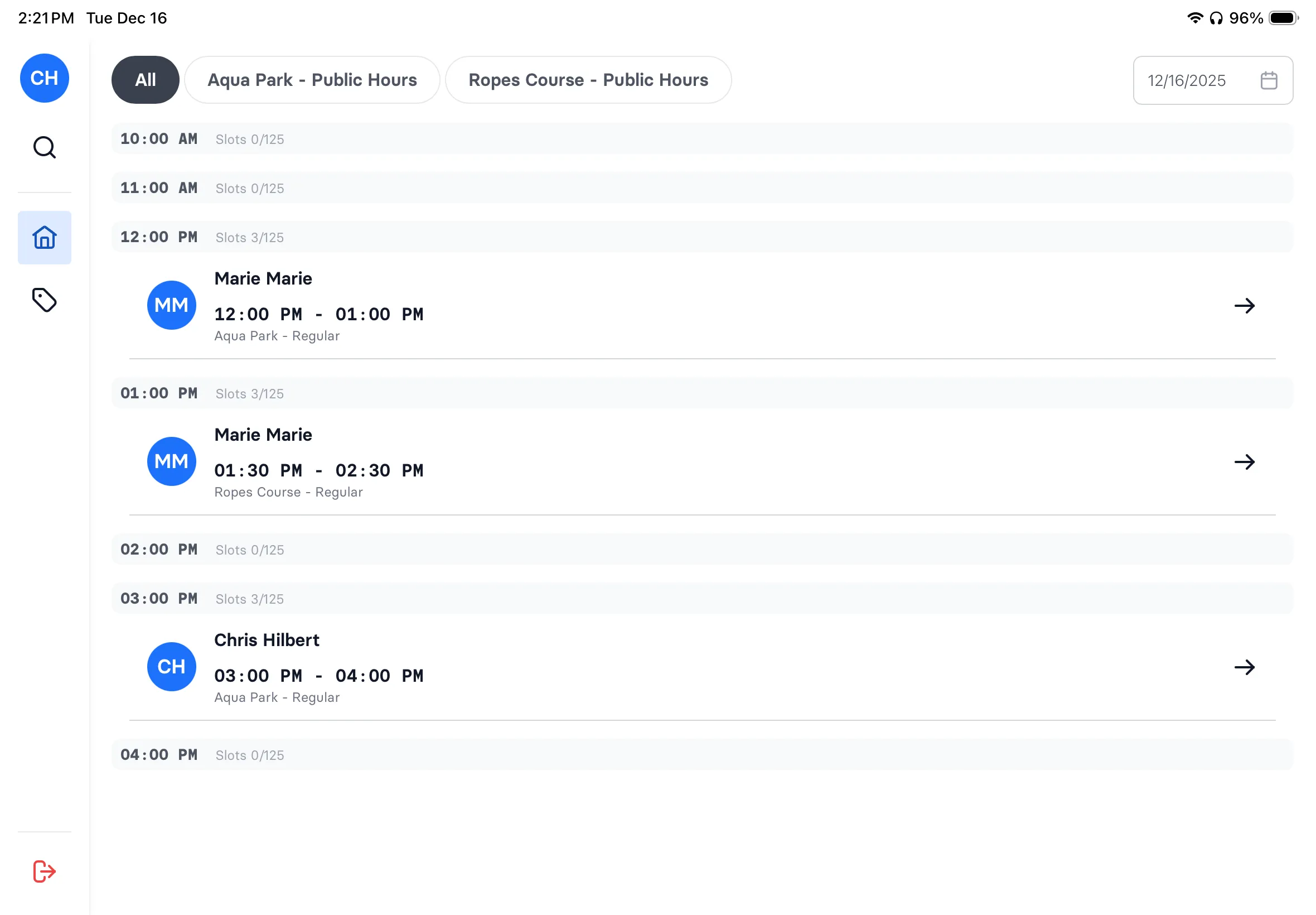Click the logout icon at bottom of sidebar
1316x915 pixels.
(44, 871)
